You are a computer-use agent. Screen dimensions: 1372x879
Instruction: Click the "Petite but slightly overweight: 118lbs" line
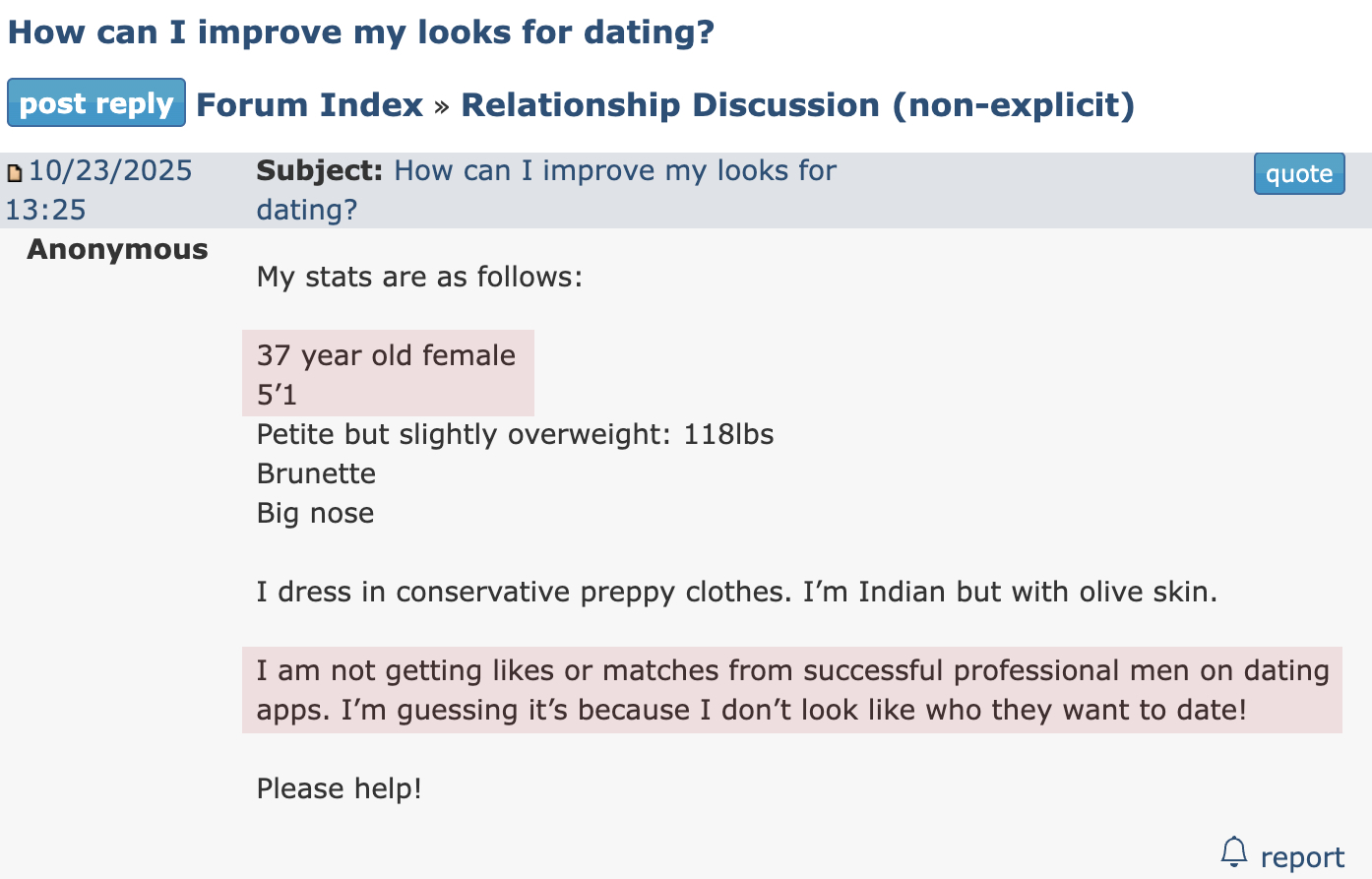click(515, 434)
